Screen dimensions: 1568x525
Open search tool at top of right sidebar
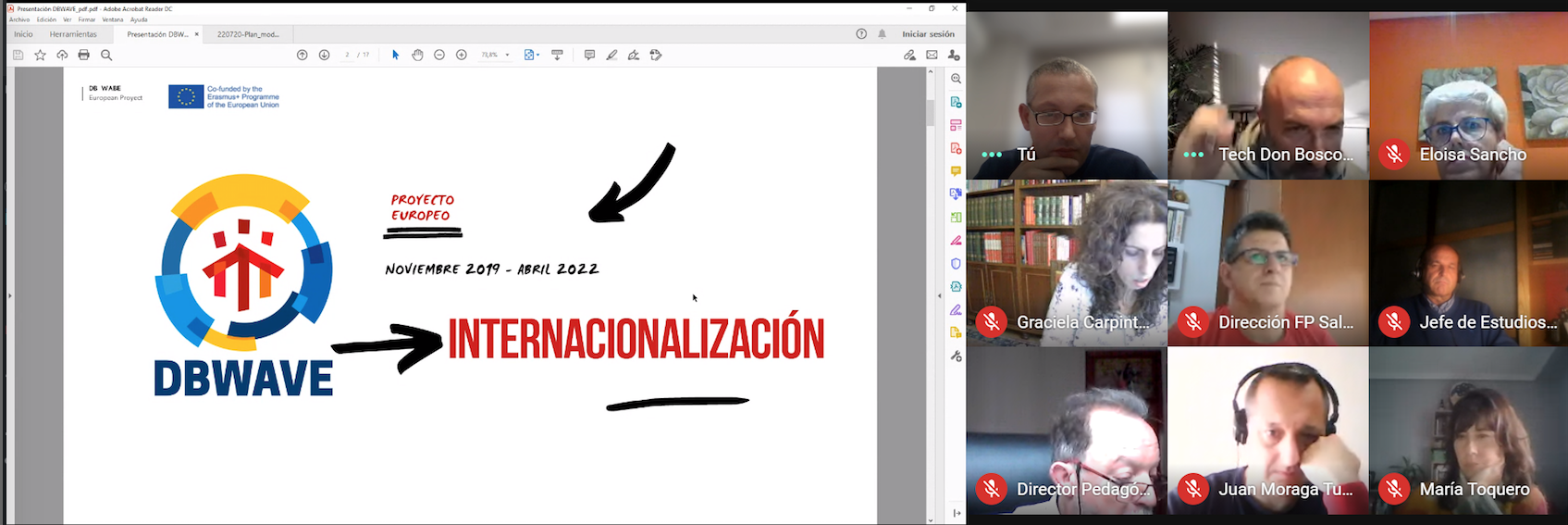(957, 79)
